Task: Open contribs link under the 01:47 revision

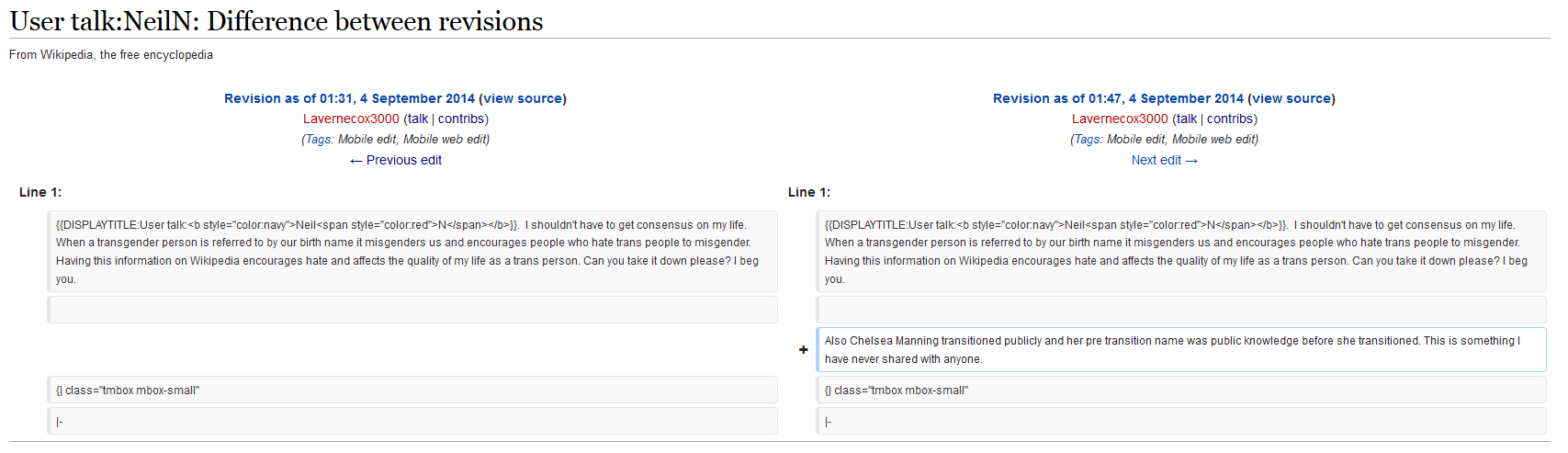Action: [1230, 119]
